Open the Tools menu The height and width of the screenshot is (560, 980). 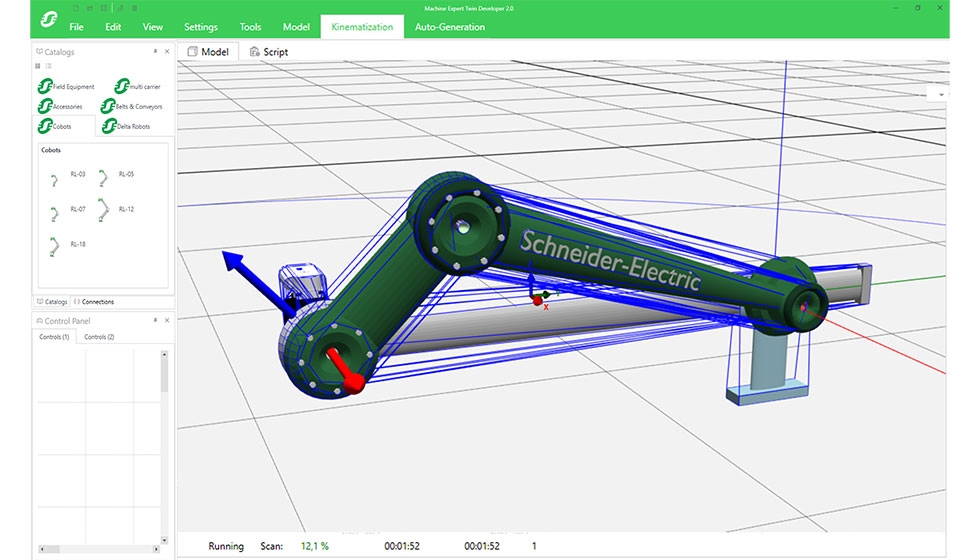[250, 27]
